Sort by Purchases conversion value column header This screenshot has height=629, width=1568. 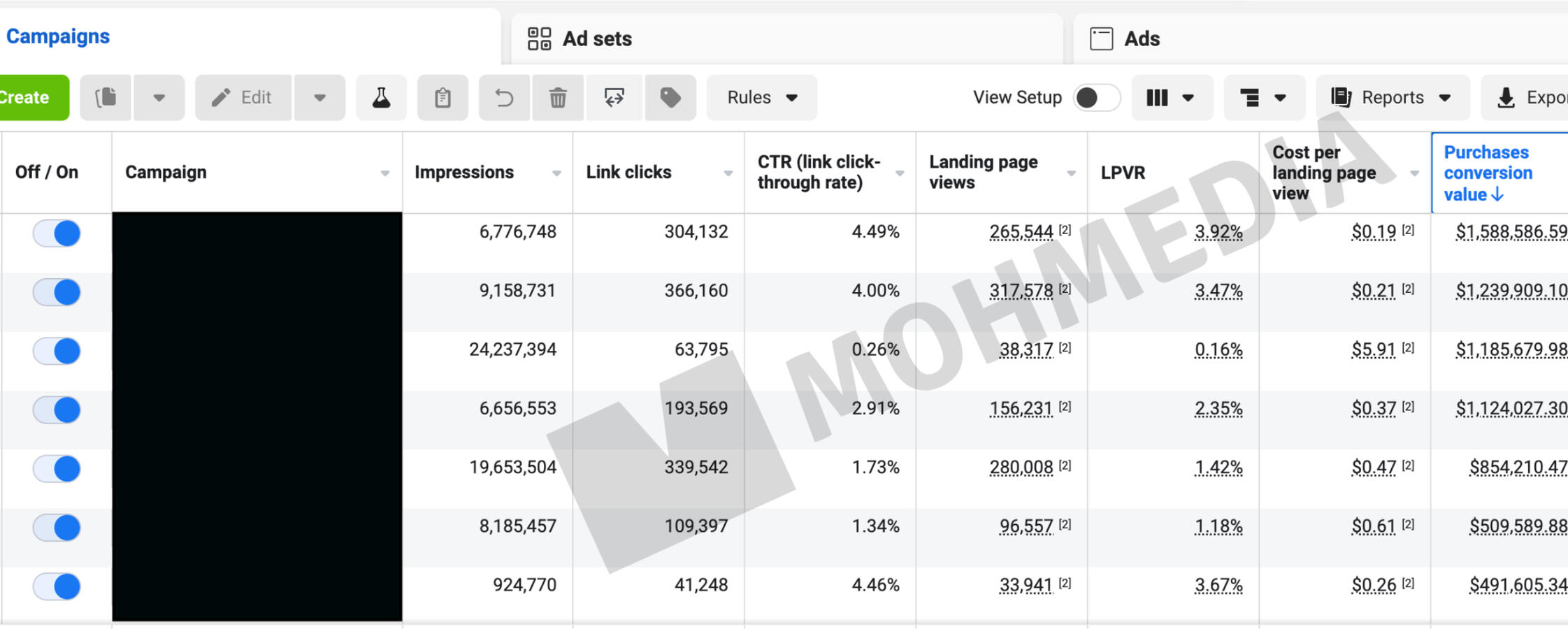coord(1488,173)
